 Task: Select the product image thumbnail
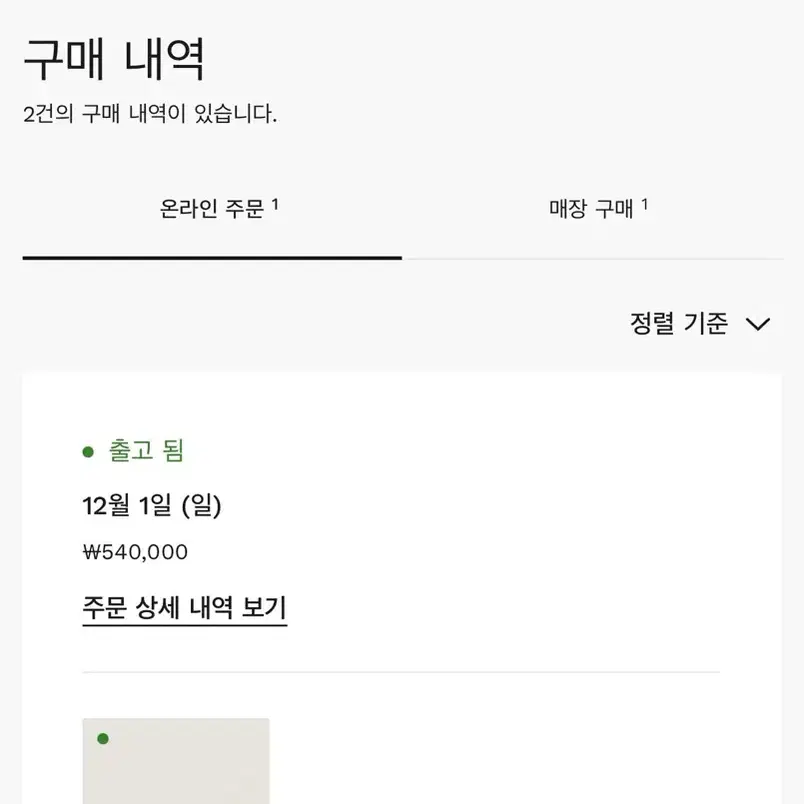point(176,761)
